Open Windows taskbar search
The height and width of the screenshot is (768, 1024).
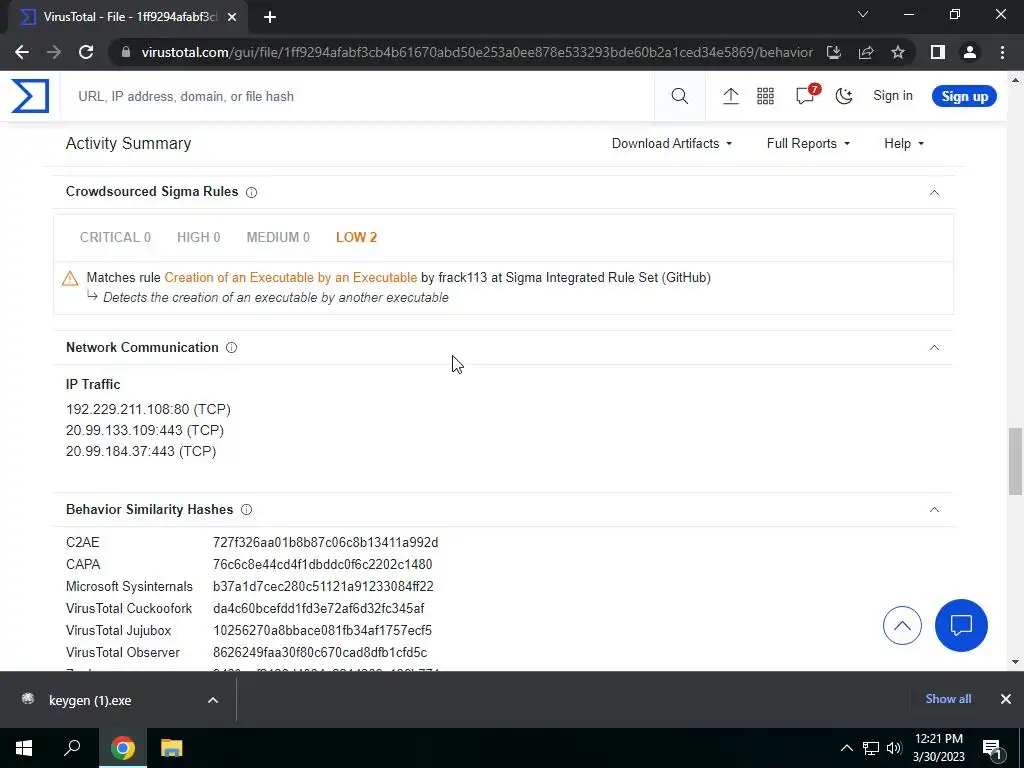pyautogui.click(x=72, y=748)
